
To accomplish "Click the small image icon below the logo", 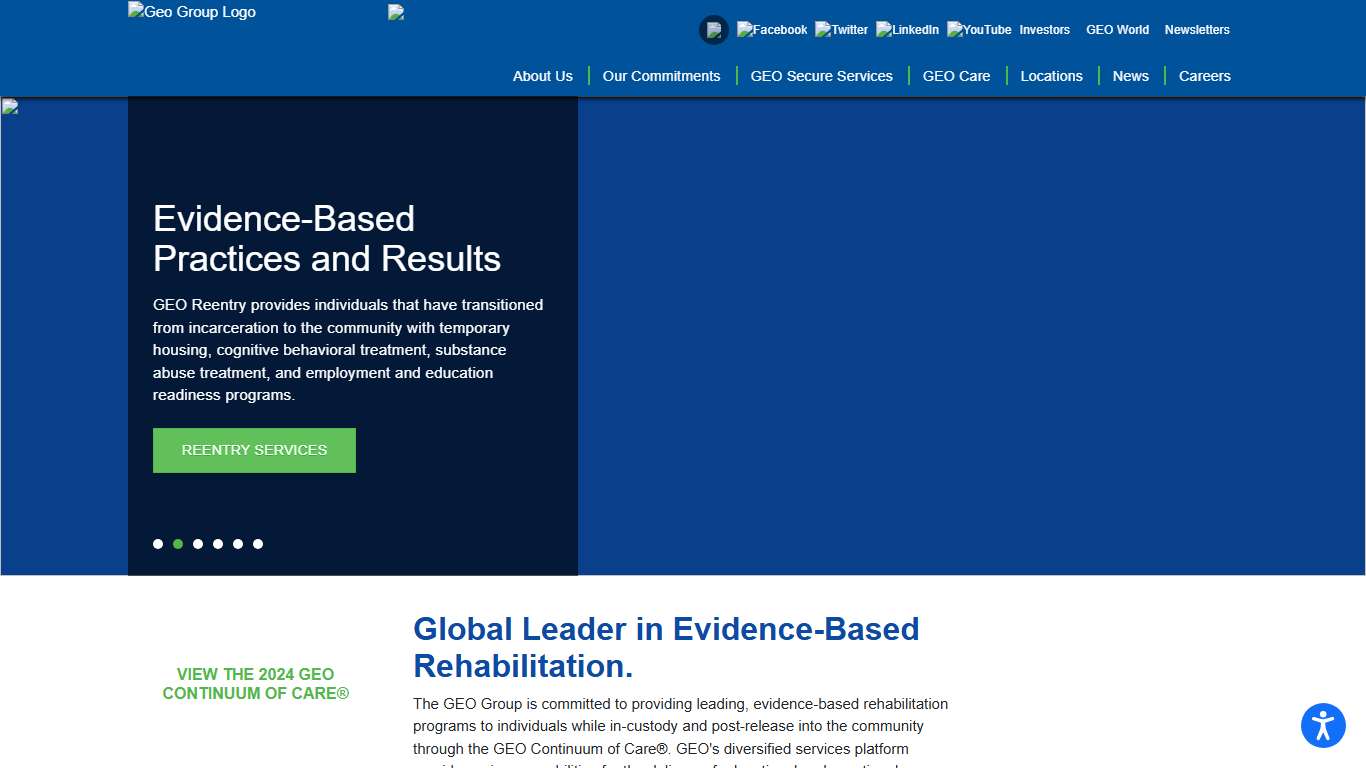I will pos(394,12).
